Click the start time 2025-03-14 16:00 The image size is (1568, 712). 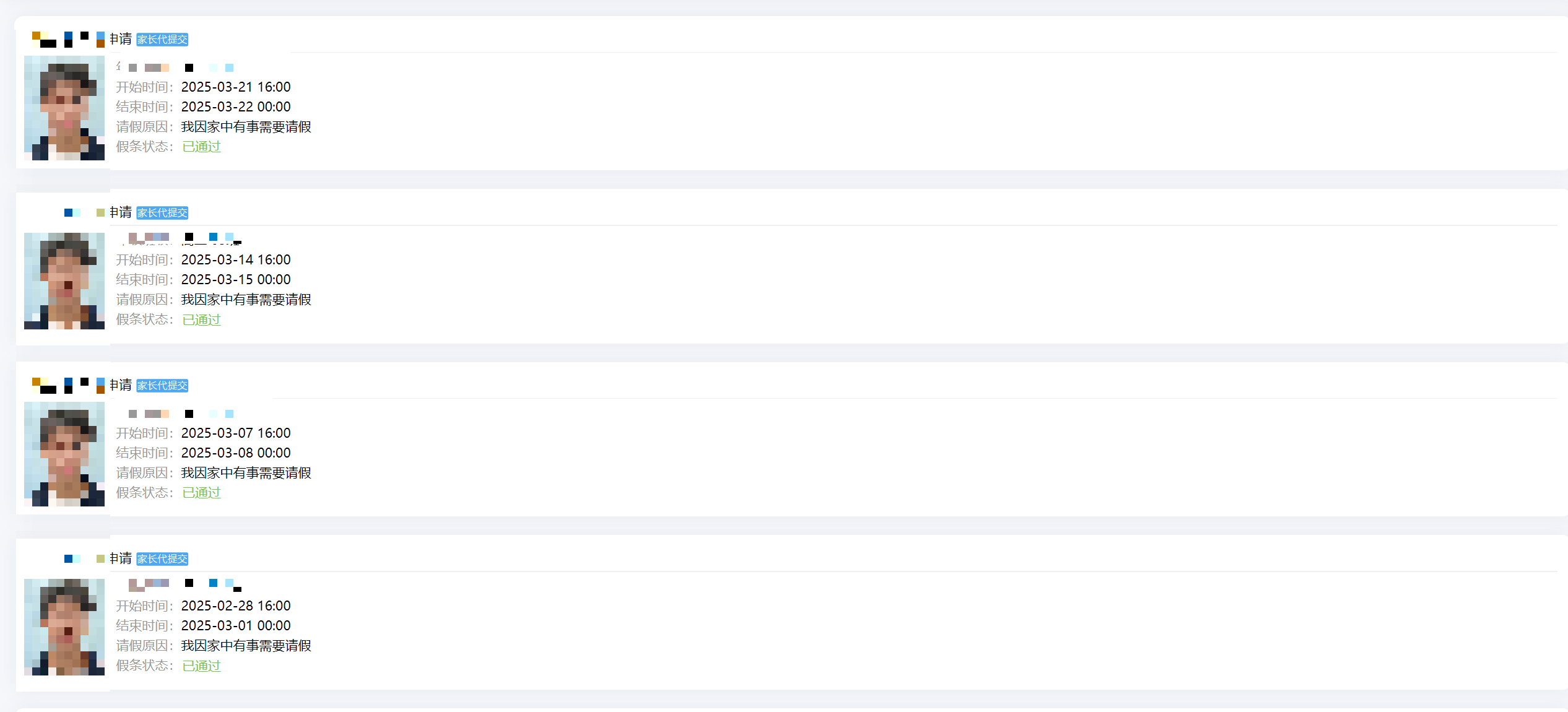tap(236, 260)
